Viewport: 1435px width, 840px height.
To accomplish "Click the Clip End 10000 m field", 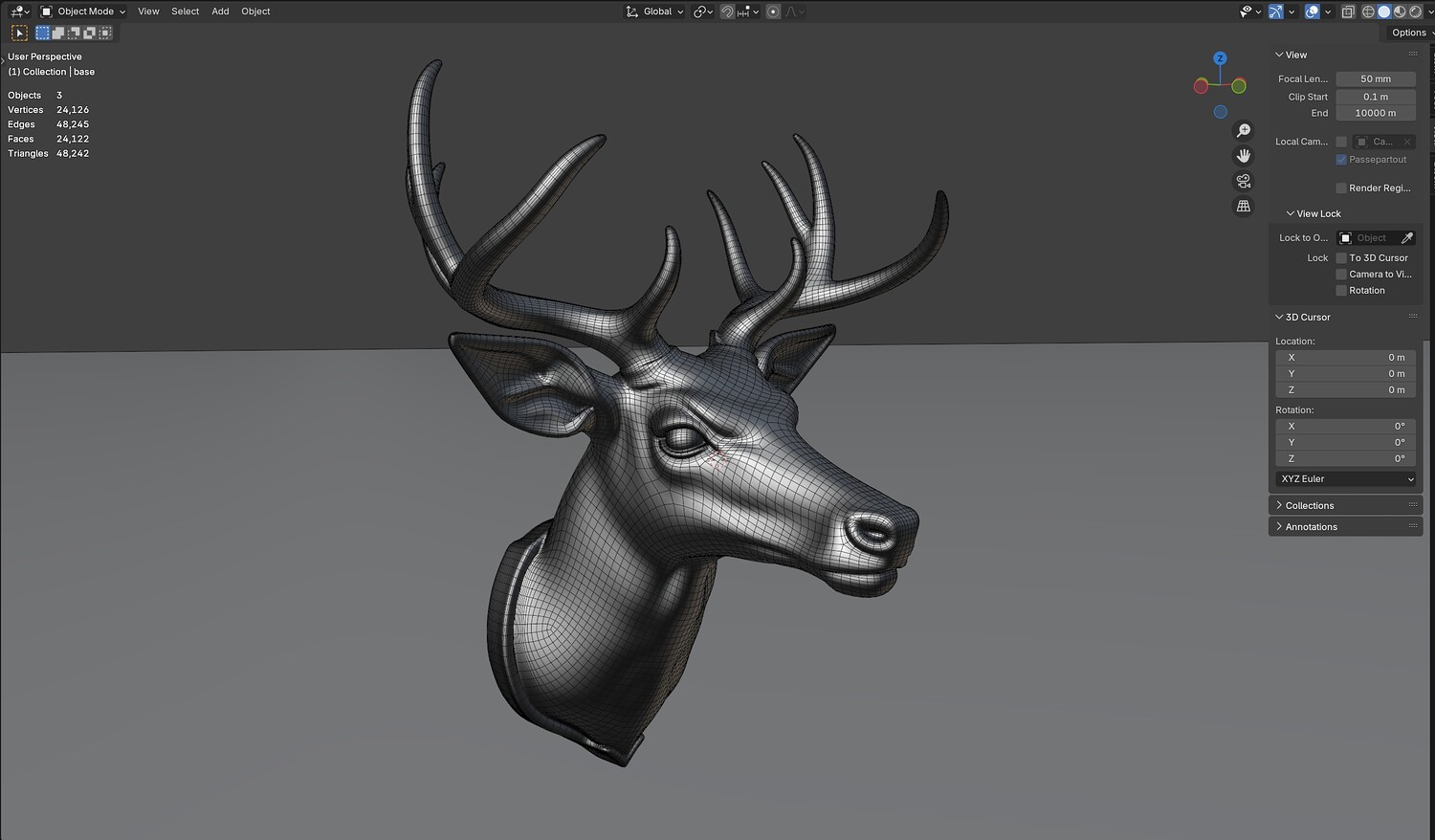I will pyautogui.click(x=1376, y=113).
